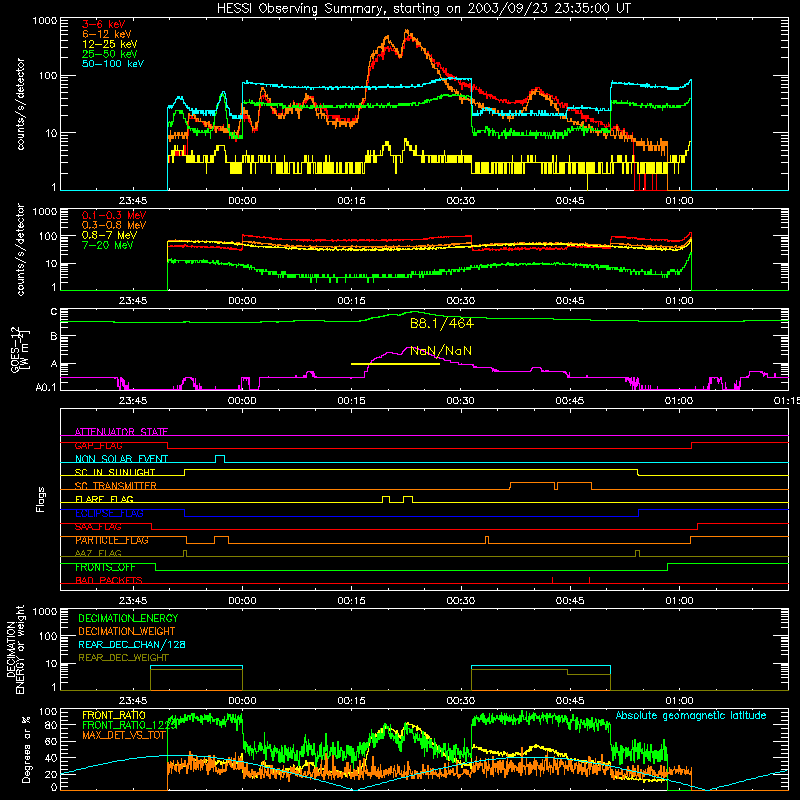Select the FRONTS_OFF flag label
This screenshot has height=800, width=800.
tap(105, 567)
